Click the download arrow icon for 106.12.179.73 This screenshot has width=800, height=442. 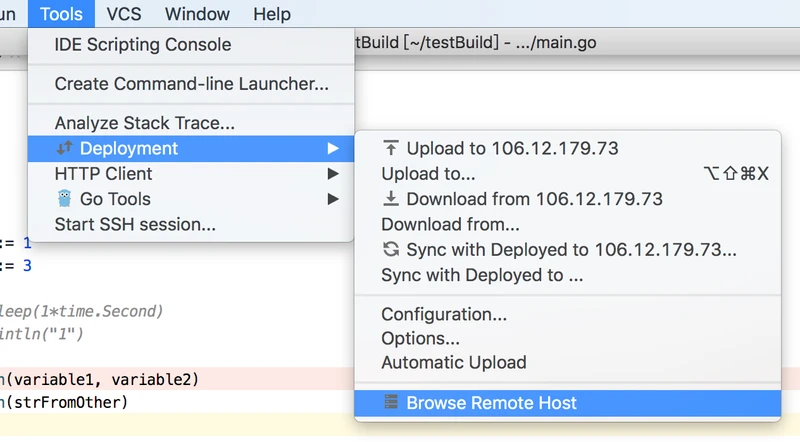point(391,199)
